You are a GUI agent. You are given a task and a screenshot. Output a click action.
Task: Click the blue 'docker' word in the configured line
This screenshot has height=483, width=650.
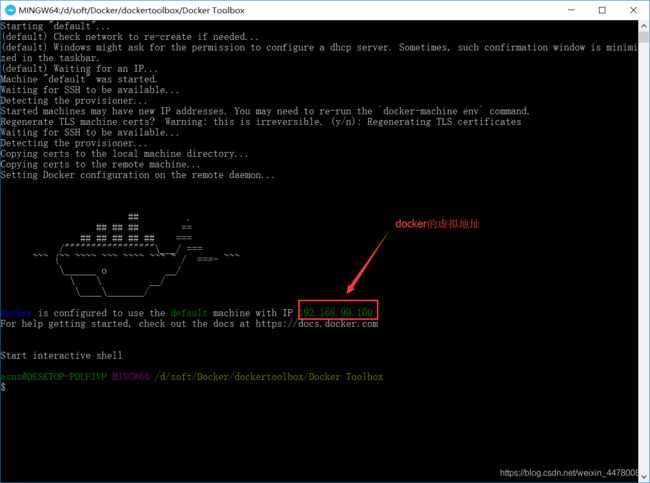[16, 313]
